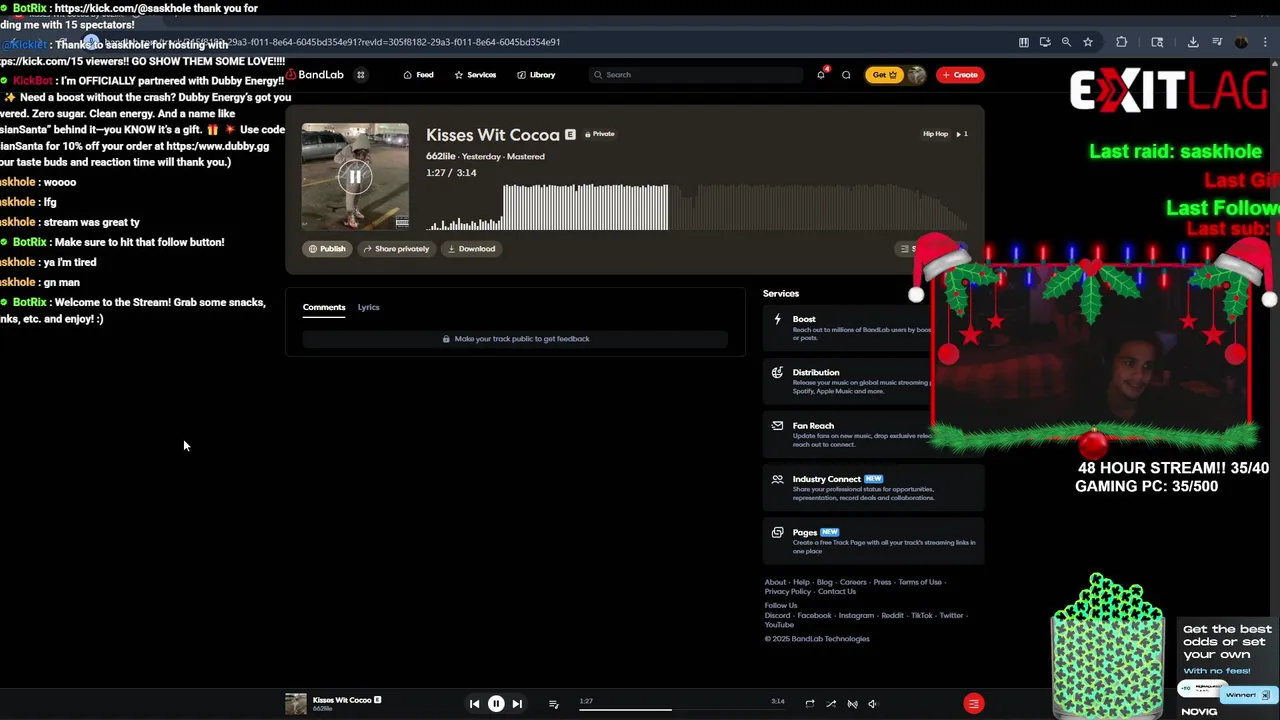
Task: Open the BandLab home logo
Action: 316,75
